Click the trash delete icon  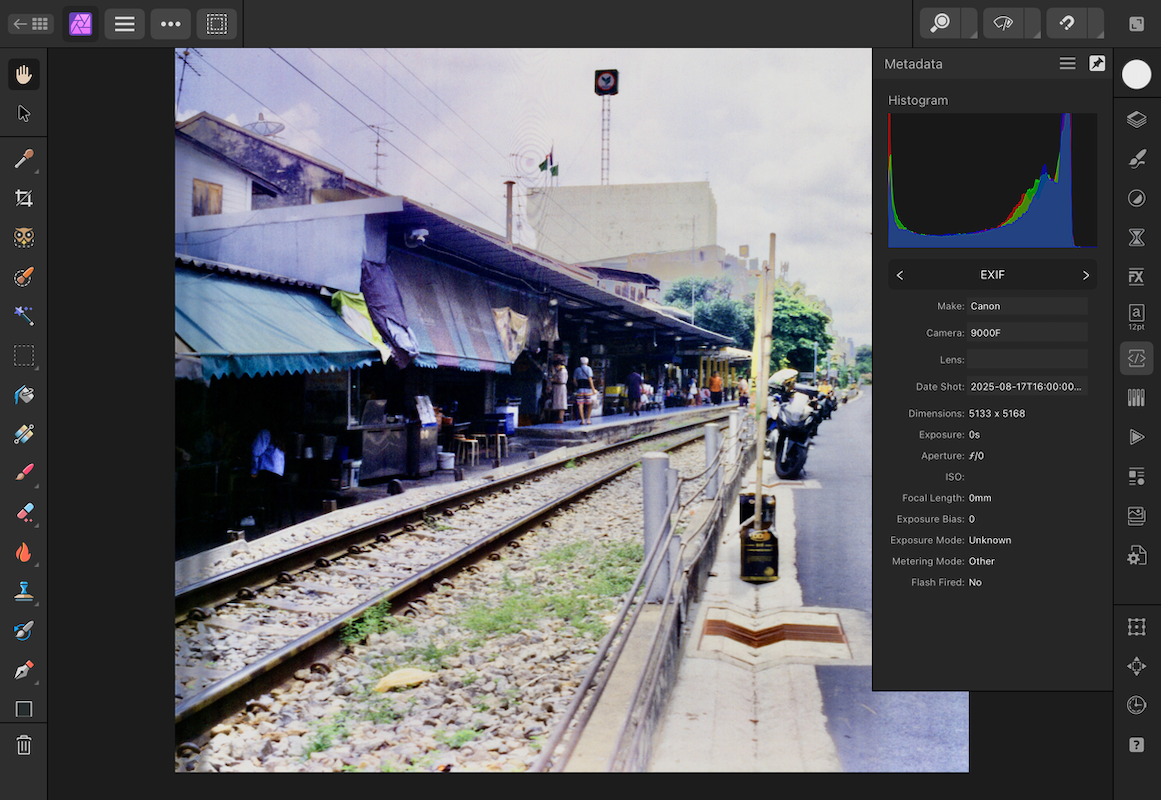pos(24,745)
